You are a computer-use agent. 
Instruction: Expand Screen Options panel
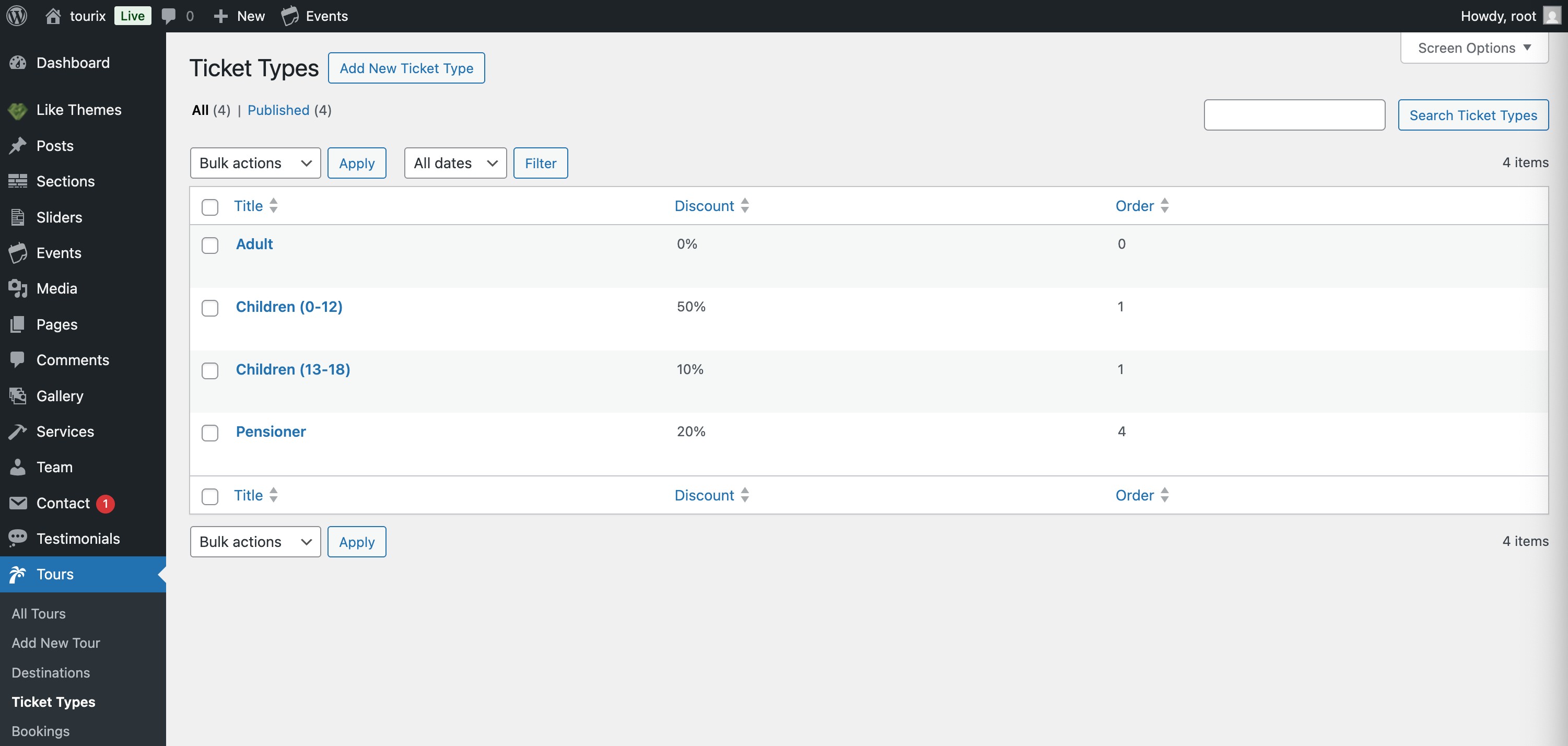coord(1473,48)
